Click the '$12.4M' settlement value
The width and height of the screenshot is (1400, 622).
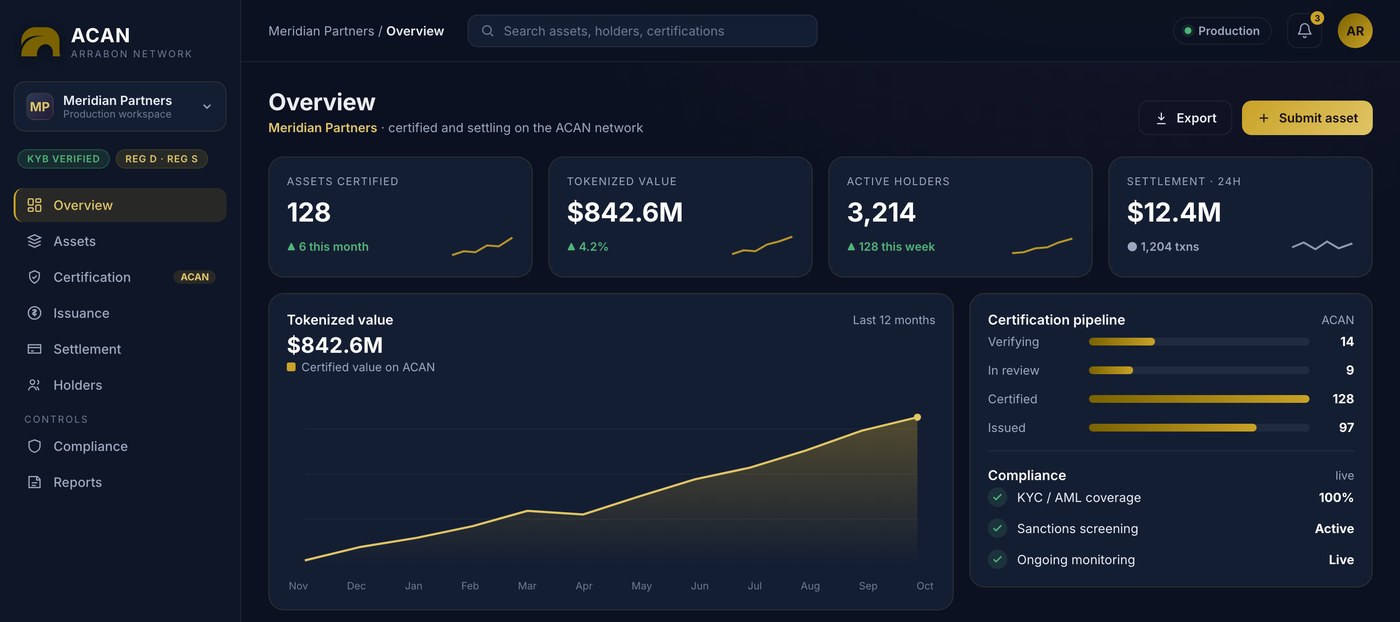(x=1174, y=212)
